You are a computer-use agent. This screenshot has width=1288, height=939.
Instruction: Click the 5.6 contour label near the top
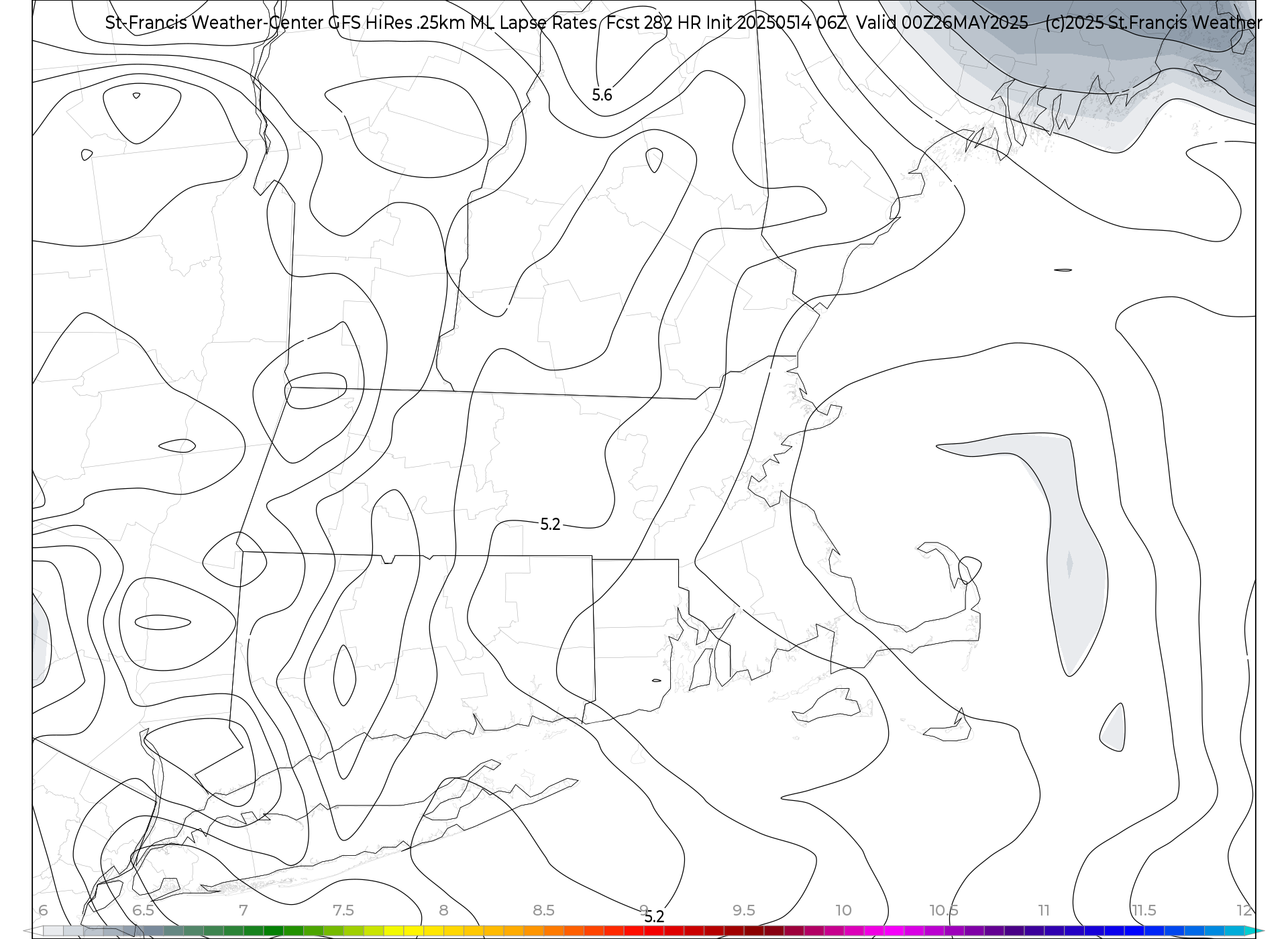[602, 95]
